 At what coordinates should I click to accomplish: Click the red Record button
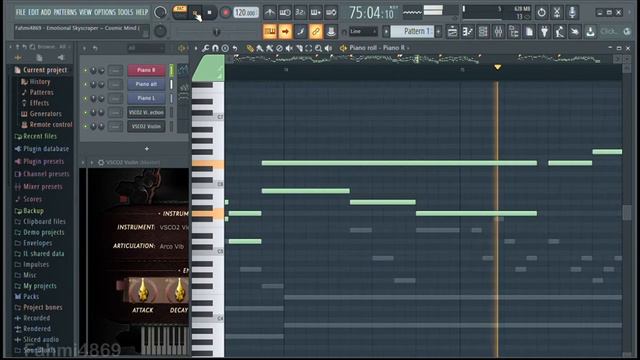(x=225, y=13)
